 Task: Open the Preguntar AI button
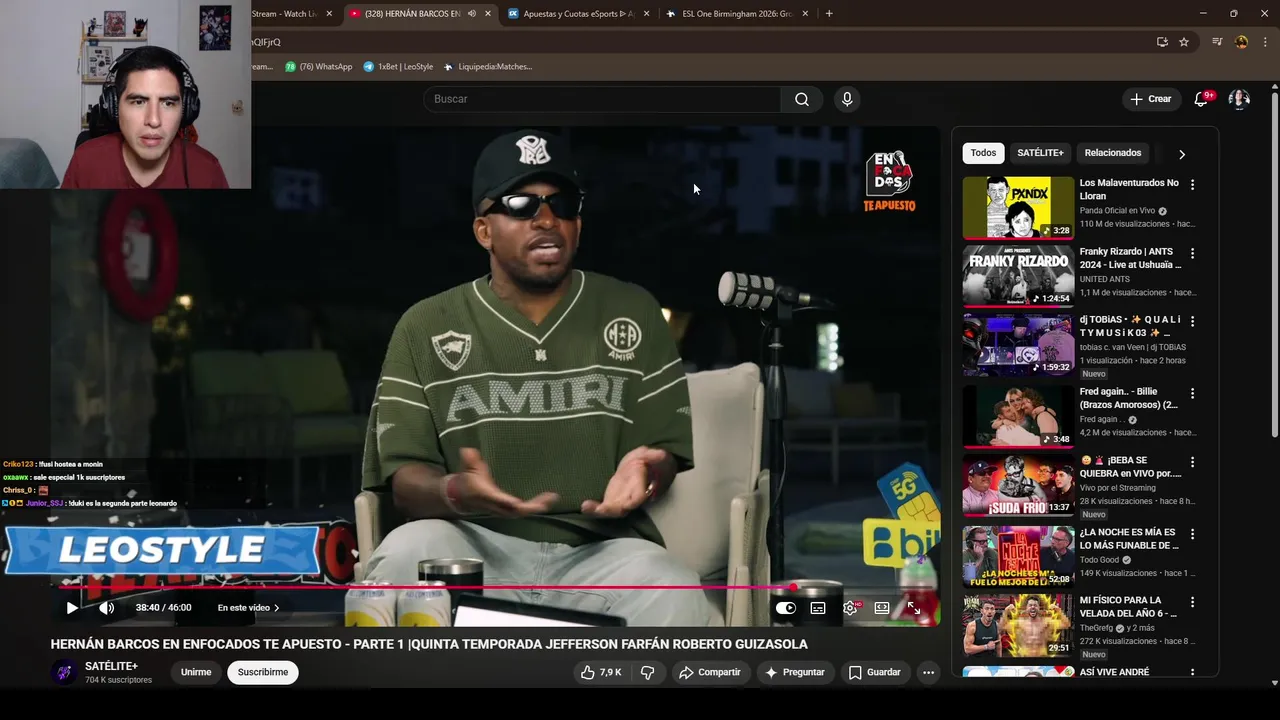tap(795, 673)
